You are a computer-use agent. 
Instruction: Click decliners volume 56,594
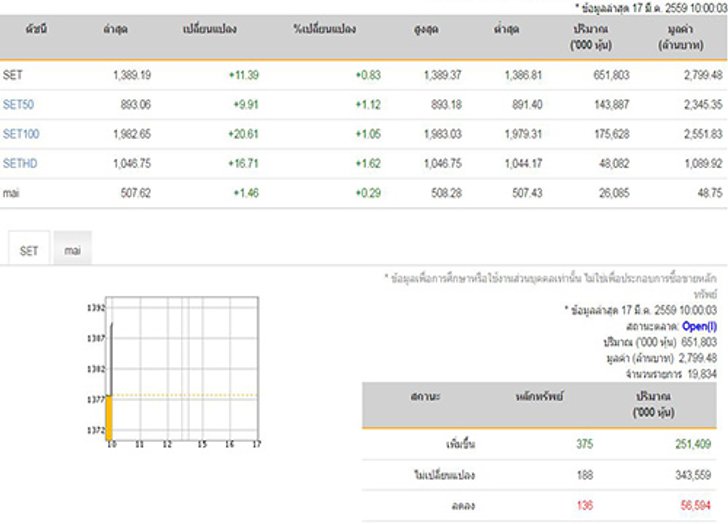pos(696,505)
